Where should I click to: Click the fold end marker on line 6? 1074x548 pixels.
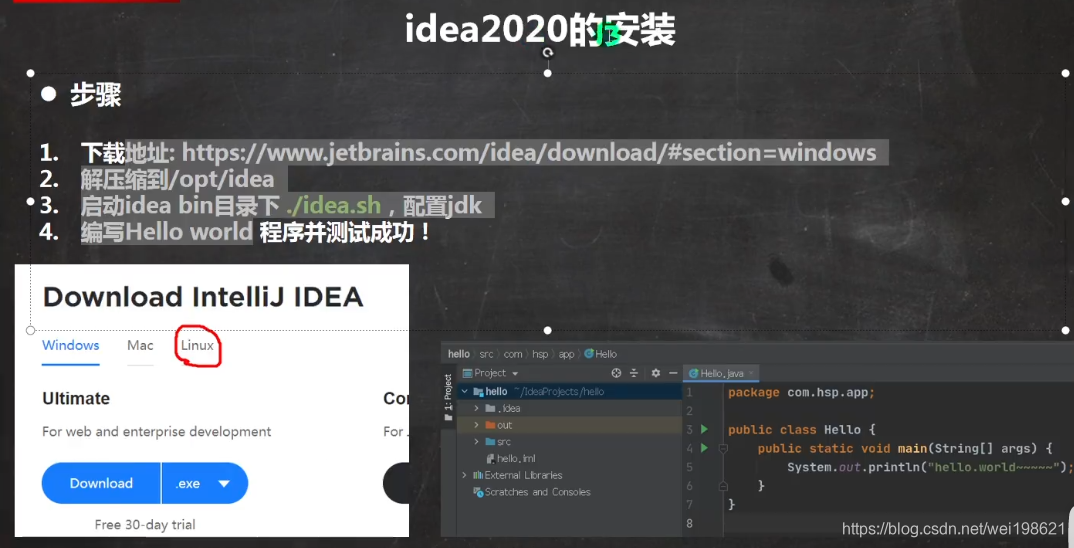723,486
